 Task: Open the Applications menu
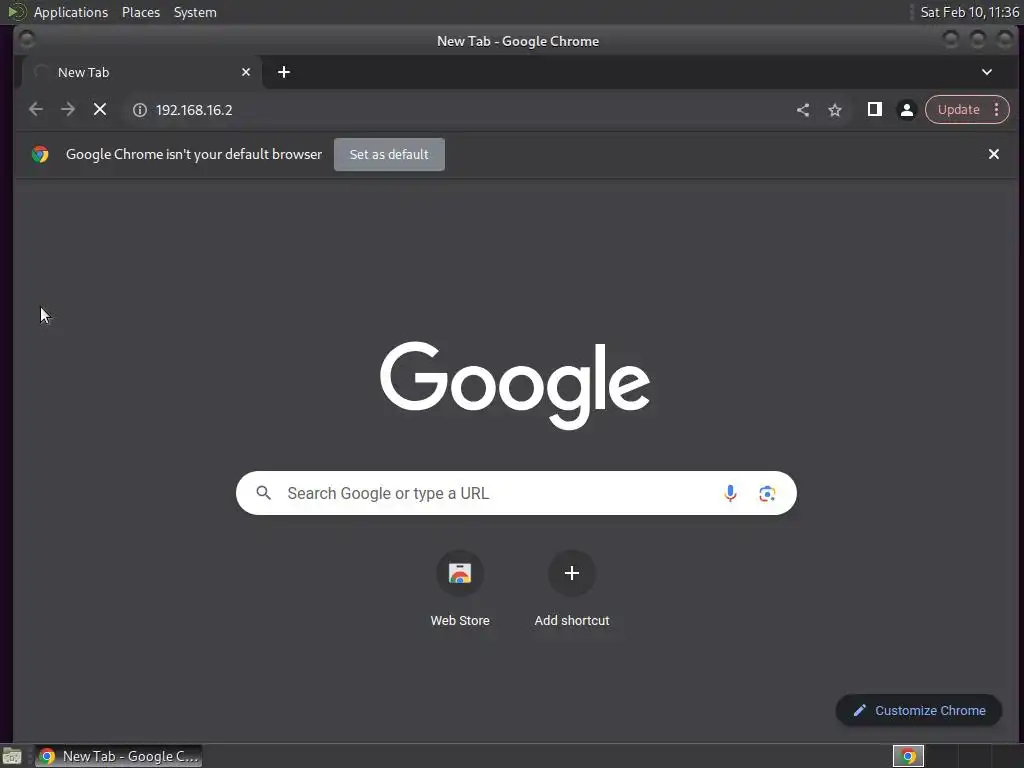pyautogui.click(x=71, y=12)
